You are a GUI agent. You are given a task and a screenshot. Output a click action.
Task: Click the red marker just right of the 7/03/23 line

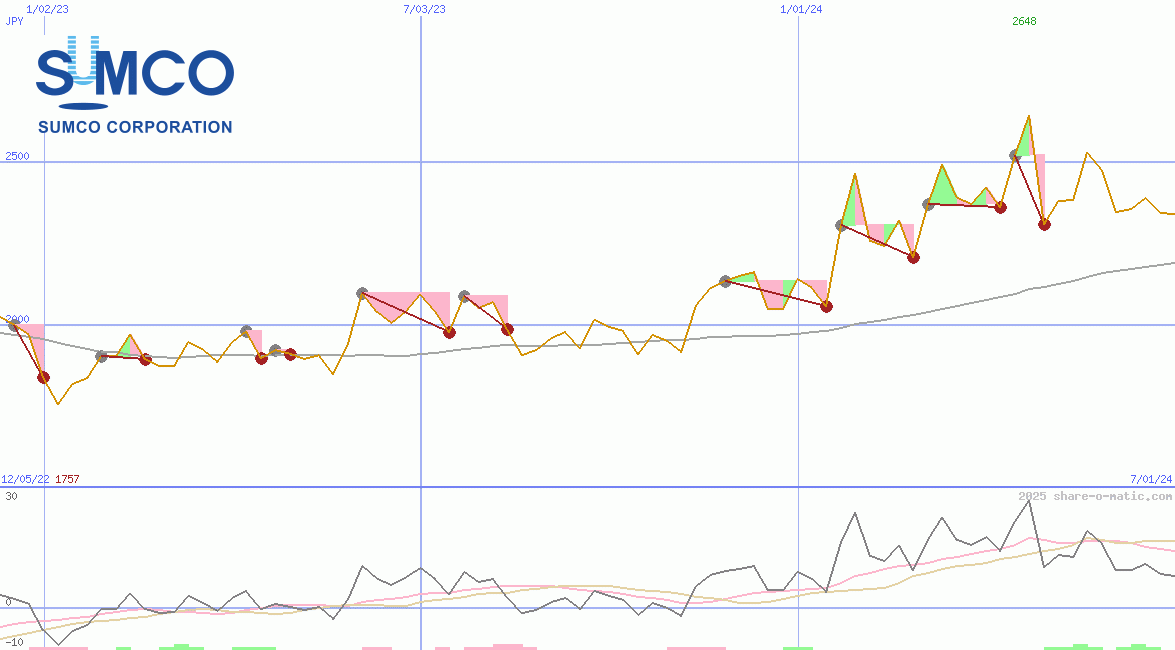pyautogui.click(x=449, y=332)
